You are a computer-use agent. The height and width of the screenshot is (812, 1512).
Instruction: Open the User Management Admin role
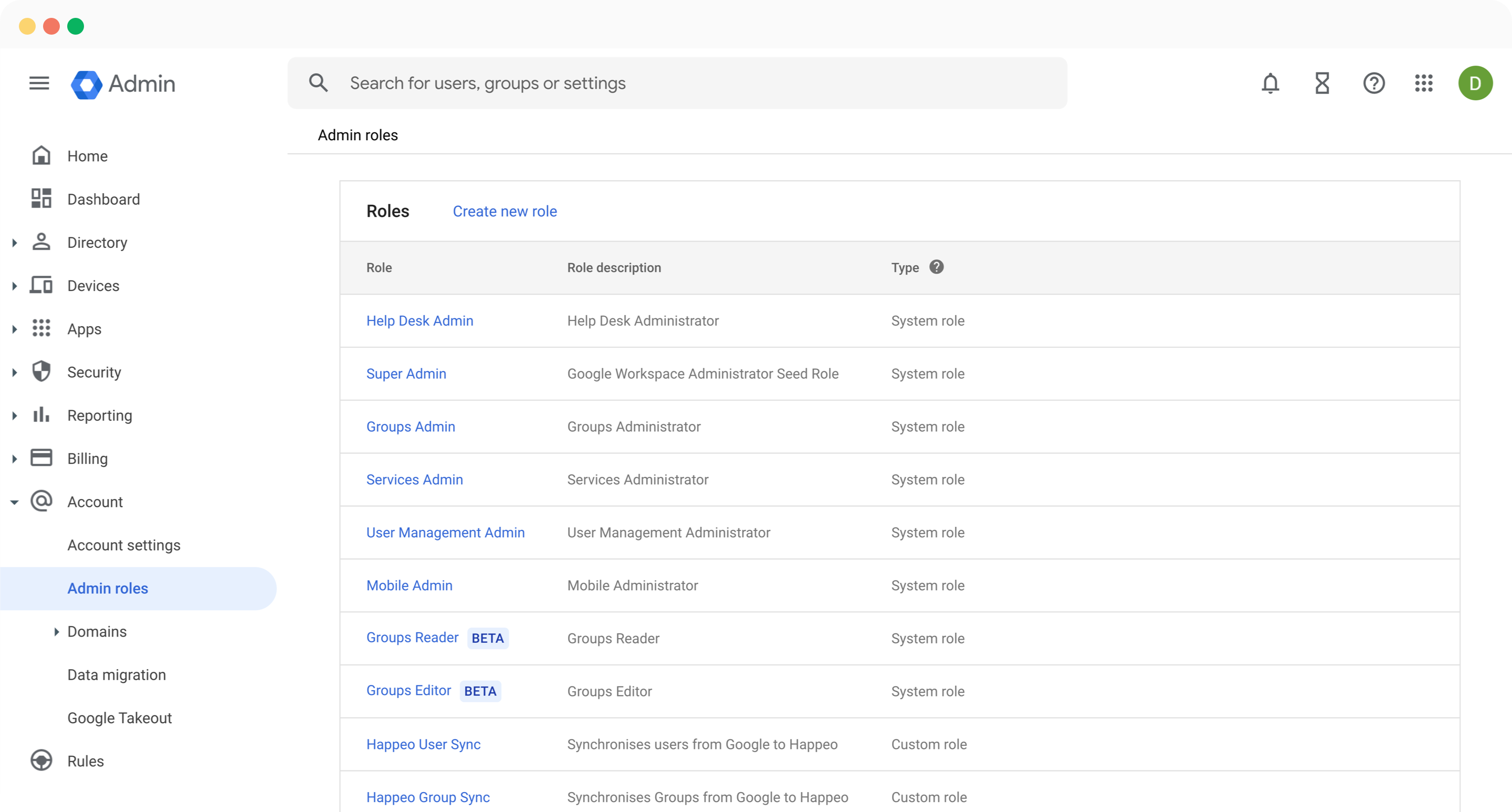446,533
